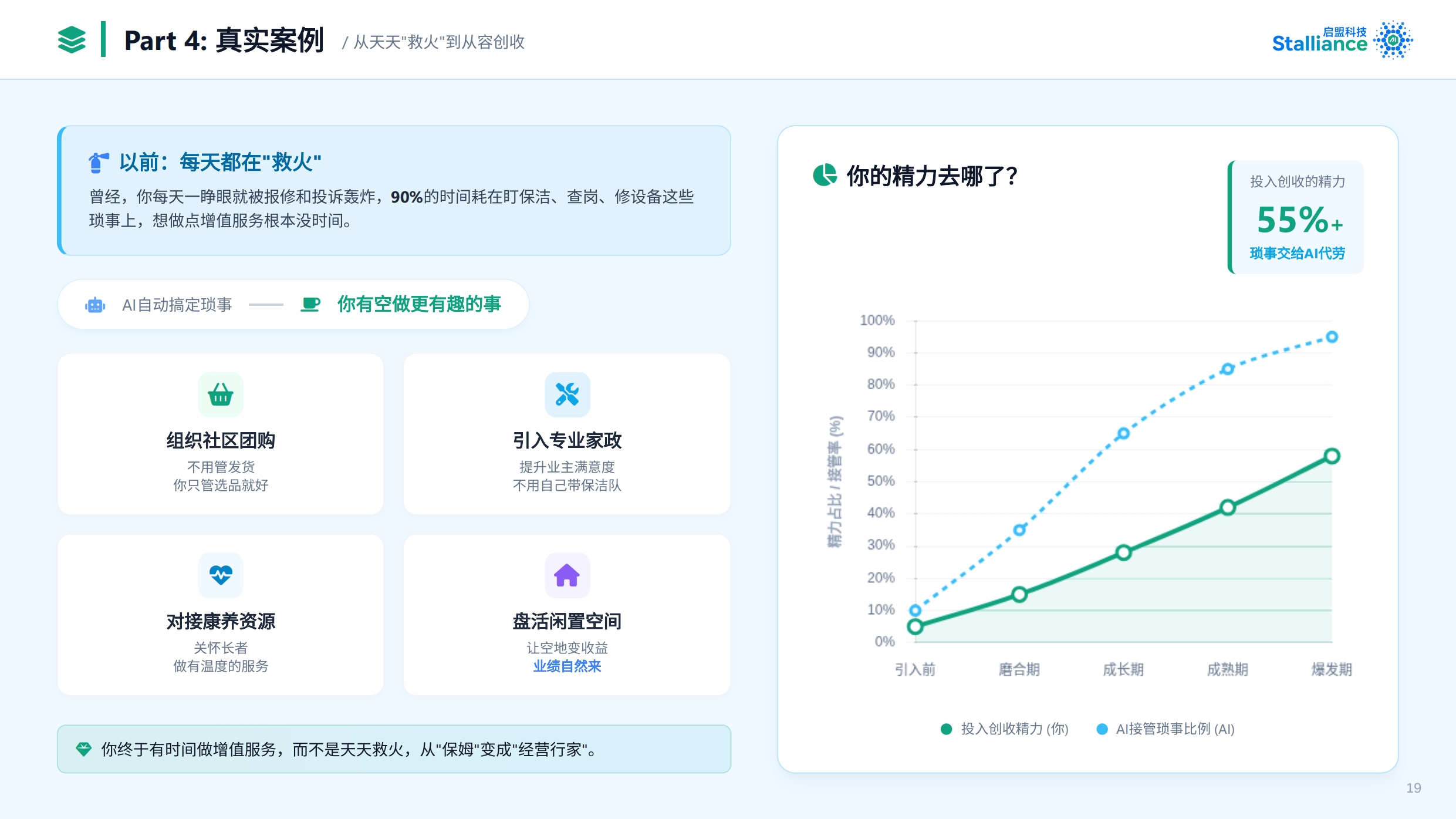Viewport: 1456px width, 819px height.
Task: Click the diamond icon in bottom banner
Action: (84, 749)
